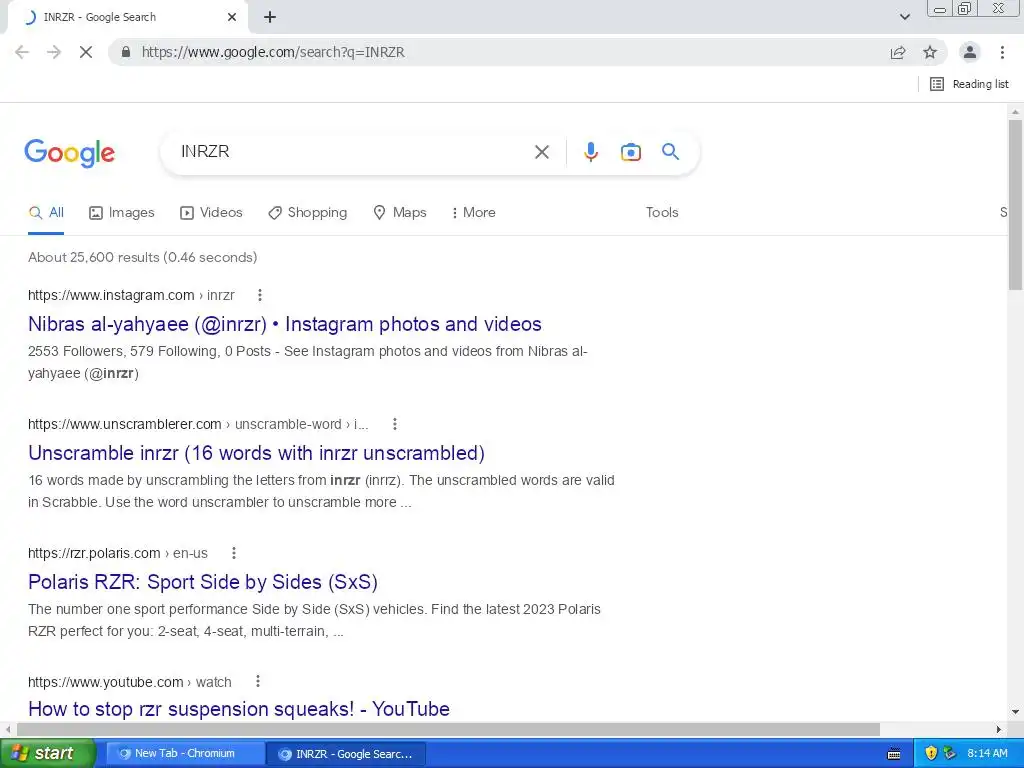The height and width of the screenshot is (768, 1024).
Task: Switch to Maps results
Action: click(400, 213)
